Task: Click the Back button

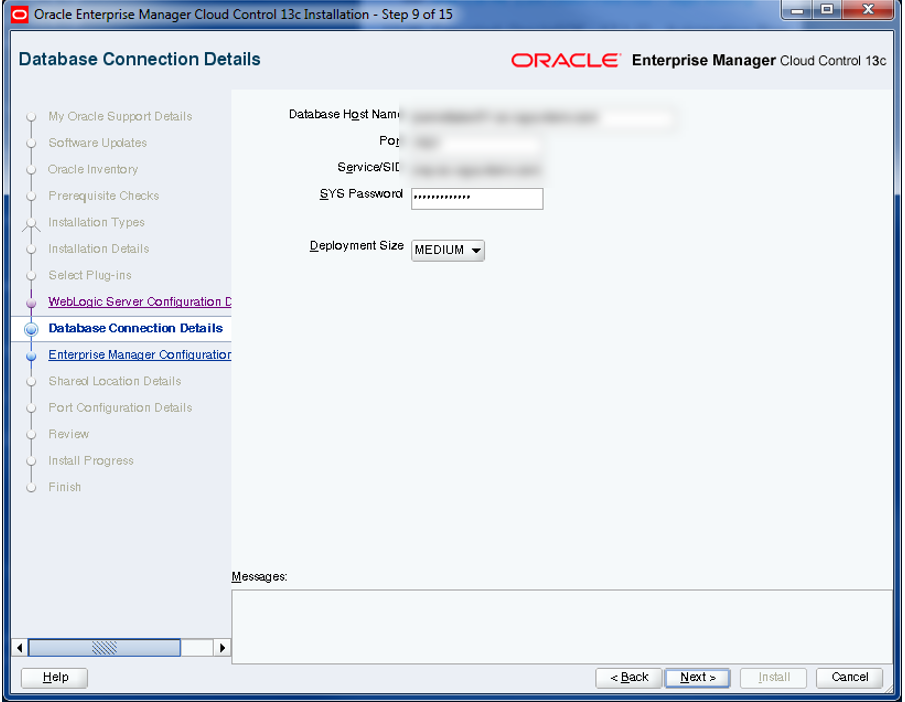Action: click(628, 677)
